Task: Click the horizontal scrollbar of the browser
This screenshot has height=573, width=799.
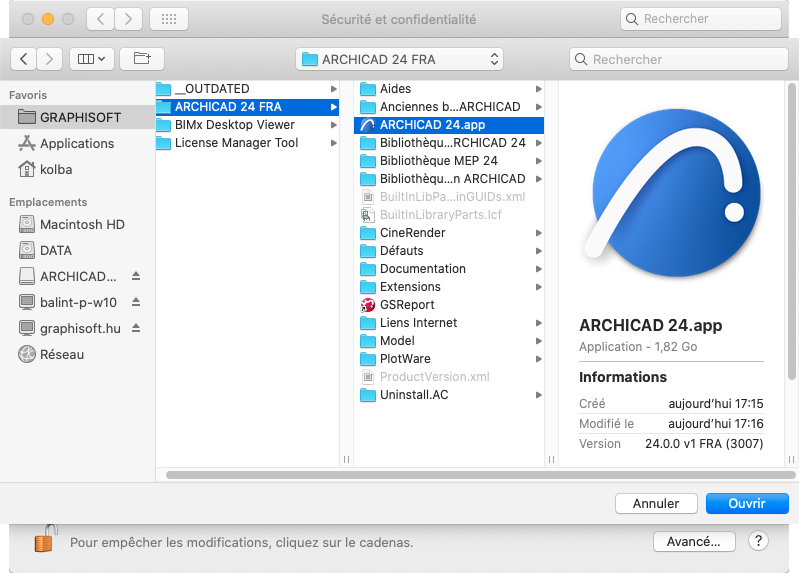Action: [481, 475]
